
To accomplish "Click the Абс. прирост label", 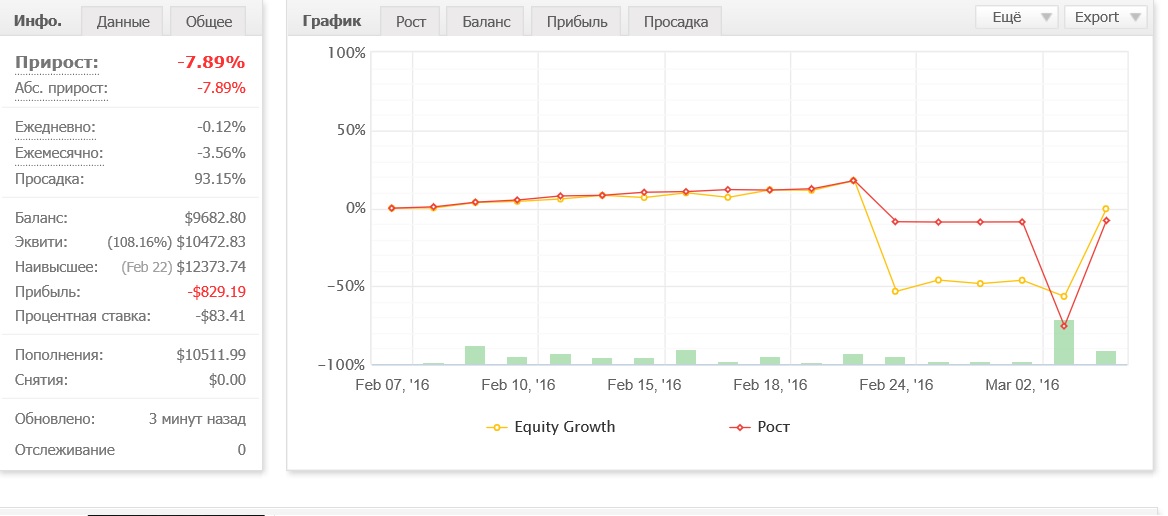I will (61, 89).
